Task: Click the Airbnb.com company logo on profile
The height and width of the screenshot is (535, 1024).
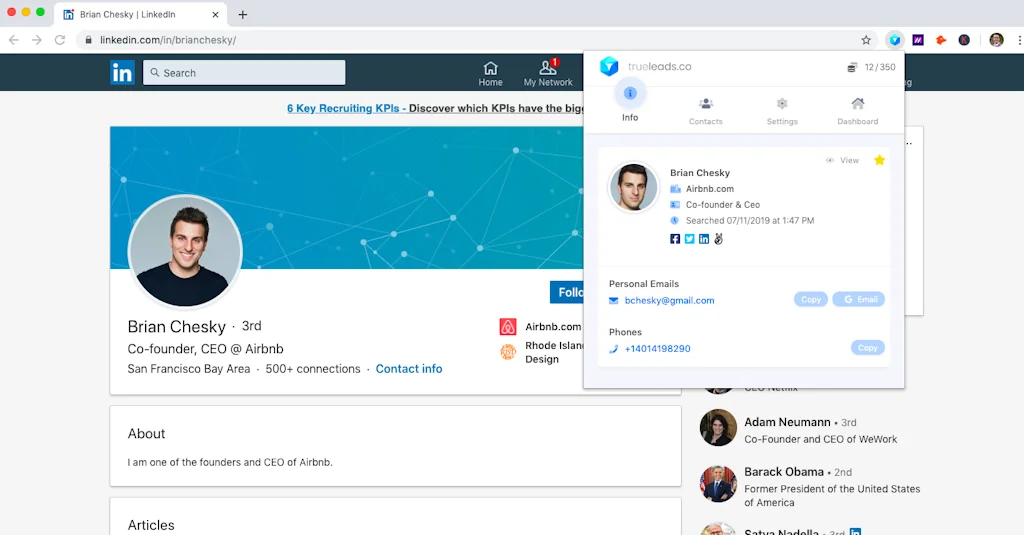Action: tap(507, 327)
